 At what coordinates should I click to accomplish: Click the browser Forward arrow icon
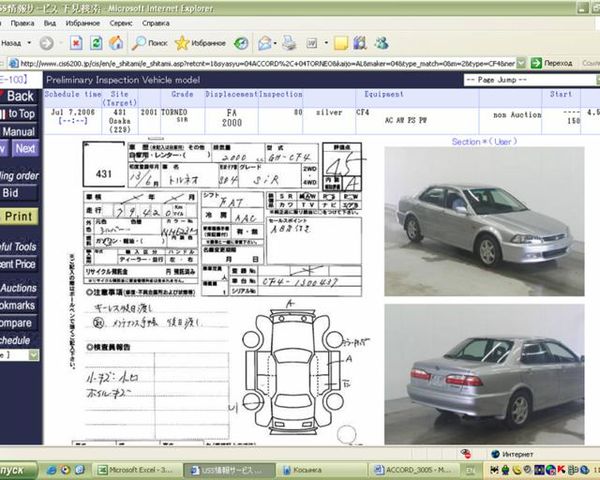(47, 43)
